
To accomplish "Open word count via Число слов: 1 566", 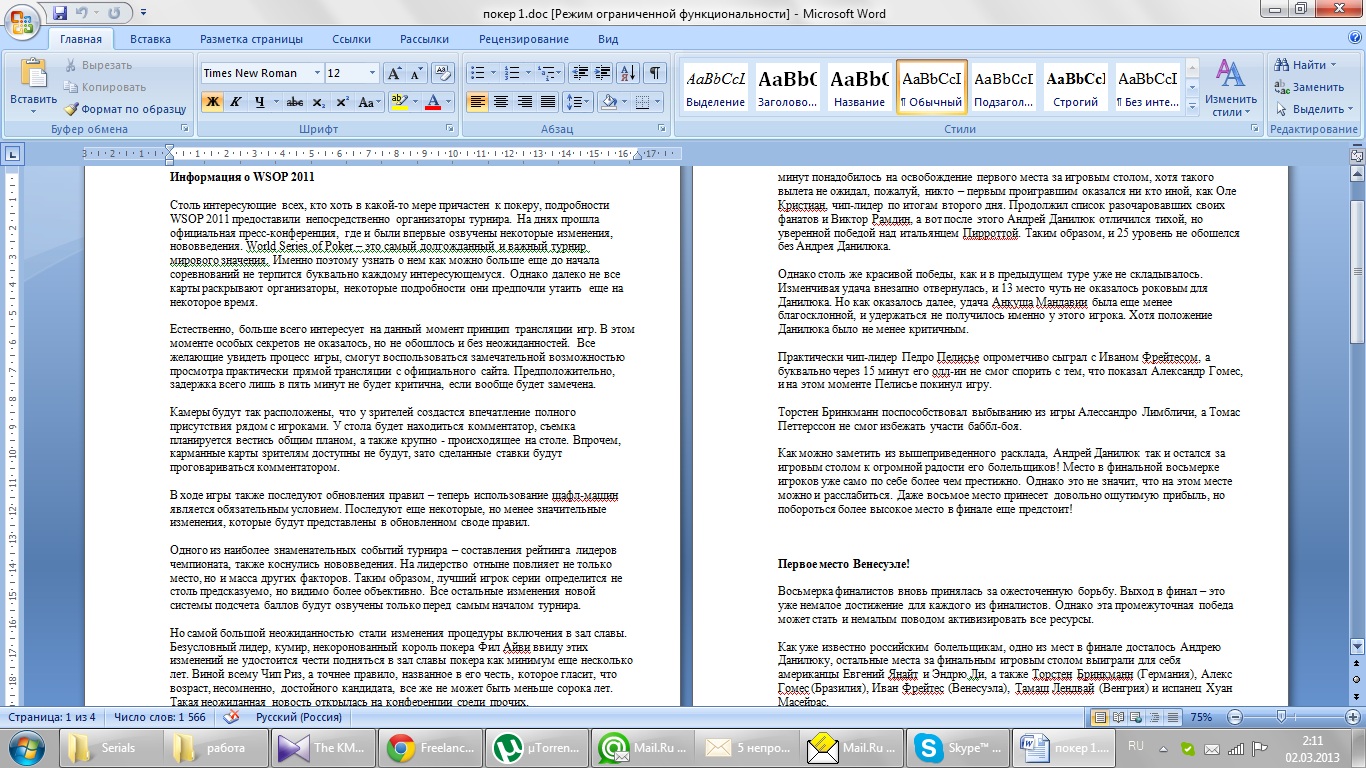I will pos(160,717).
